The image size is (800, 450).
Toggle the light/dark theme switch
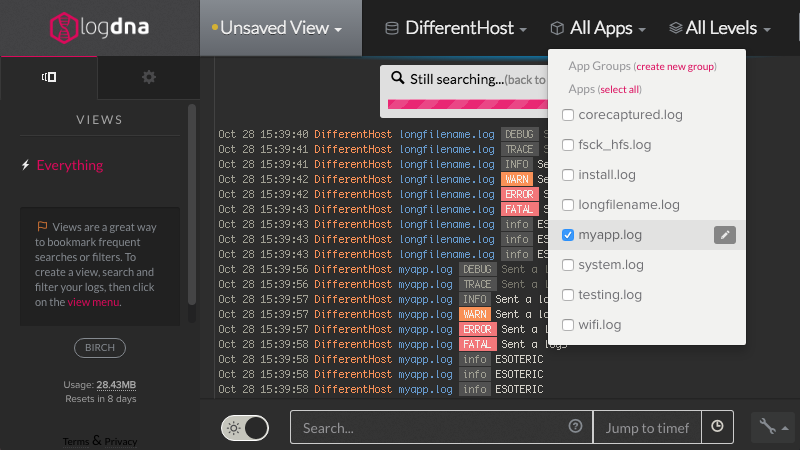pos(245,428)
